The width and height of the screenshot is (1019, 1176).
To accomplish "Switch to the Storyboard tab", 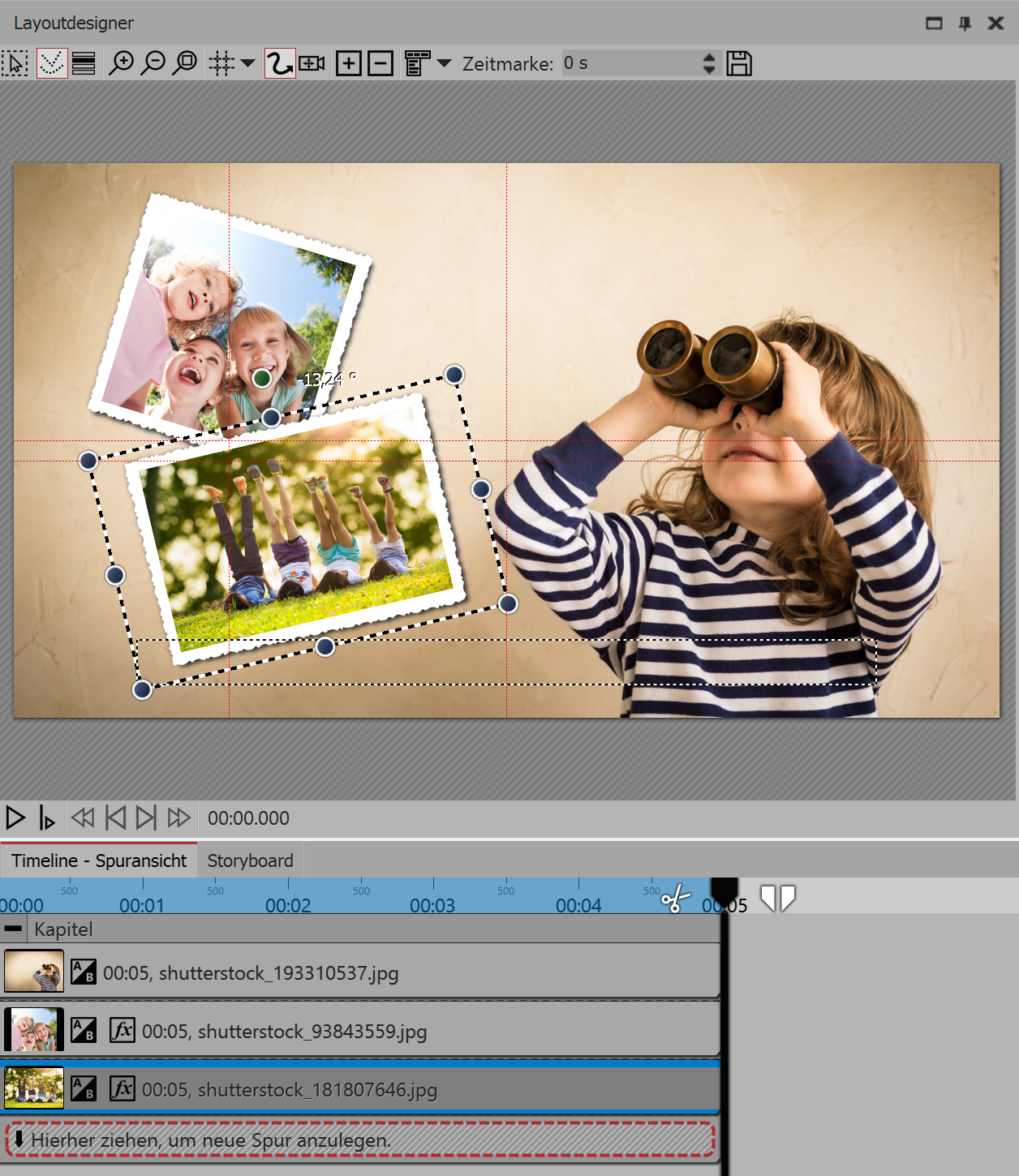I will 250,860.
